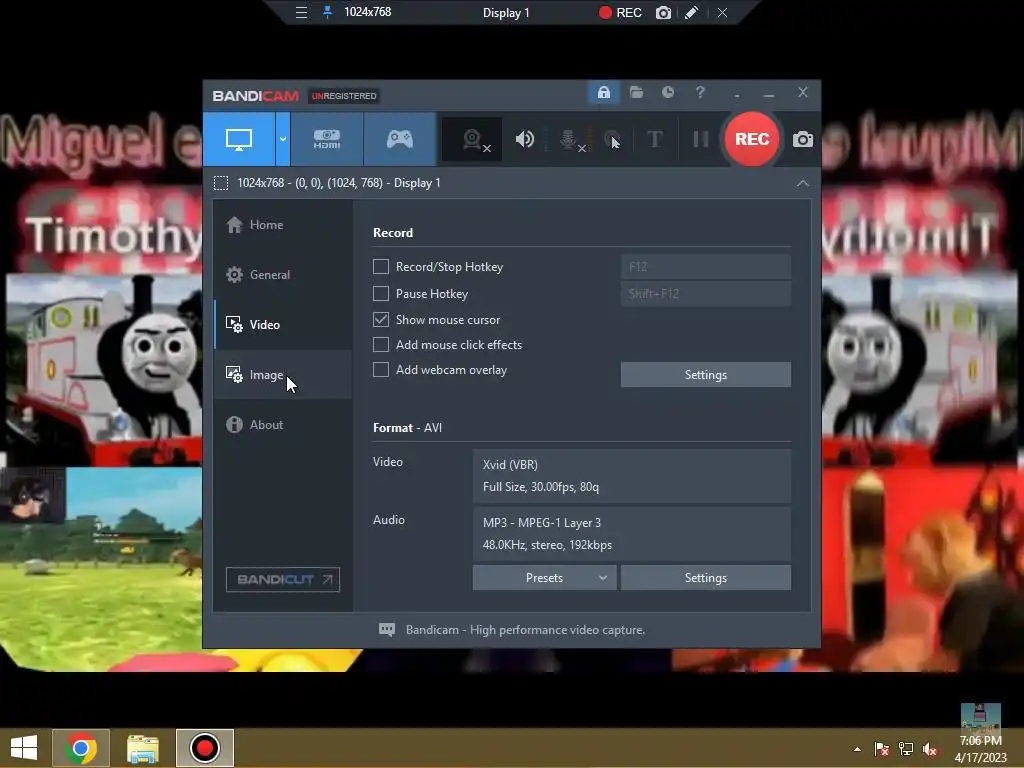Screen dimensions: 1024x768
Task: Click the F12 hotkey input field
Action: click(x=705, y=266)
